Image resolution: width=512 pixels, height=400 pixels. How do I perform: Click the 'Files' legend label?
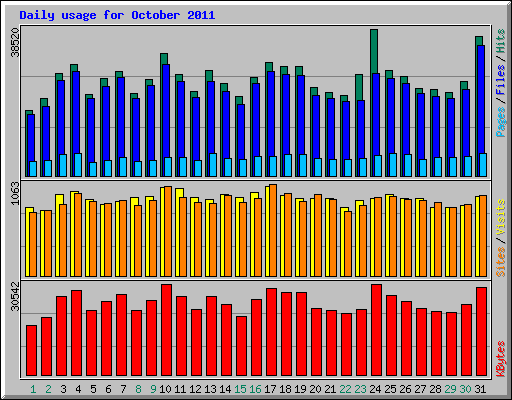[x=501, y=80]
